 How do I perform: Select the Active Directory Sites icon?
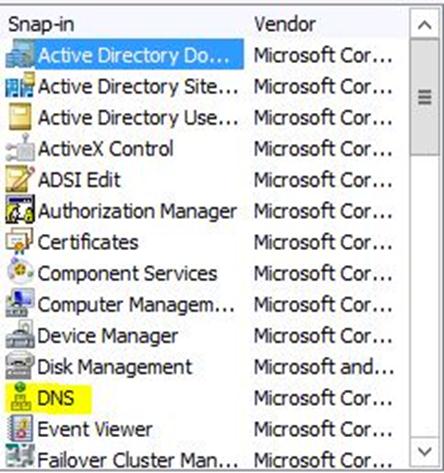[19, 86]
